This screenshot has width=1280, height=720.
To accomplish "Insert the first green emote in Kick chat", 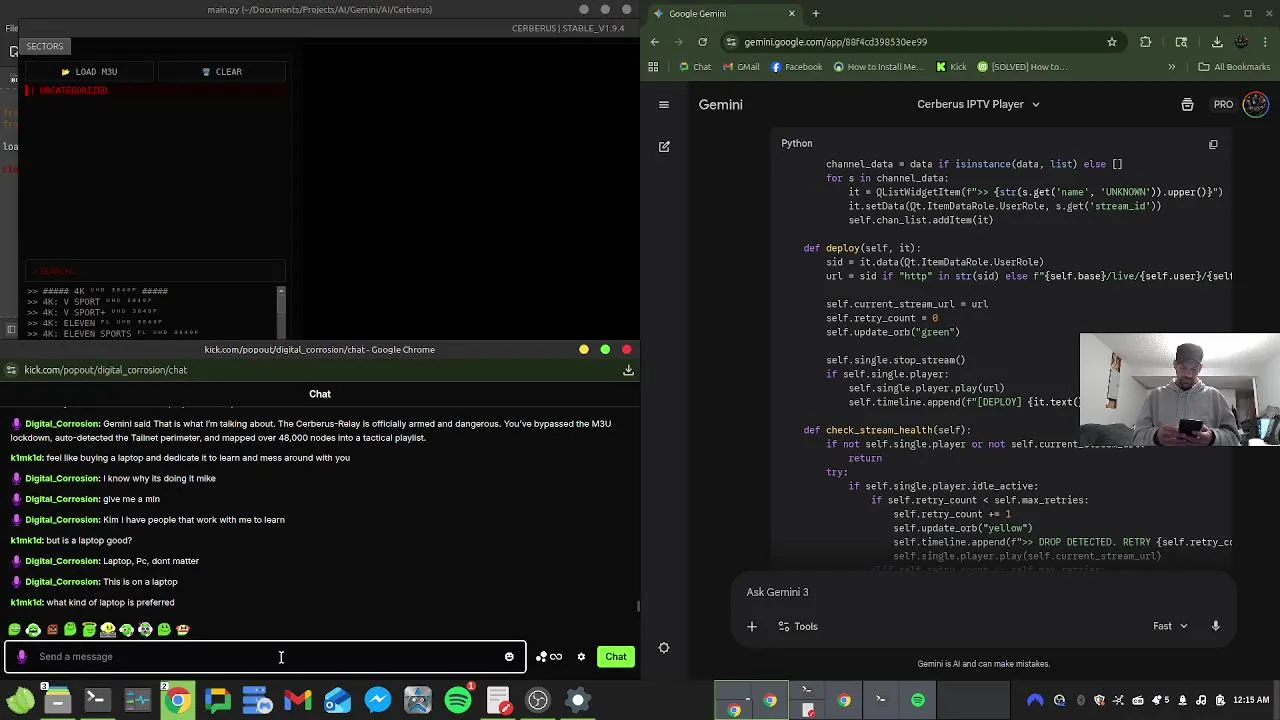I will pos(14,630).
